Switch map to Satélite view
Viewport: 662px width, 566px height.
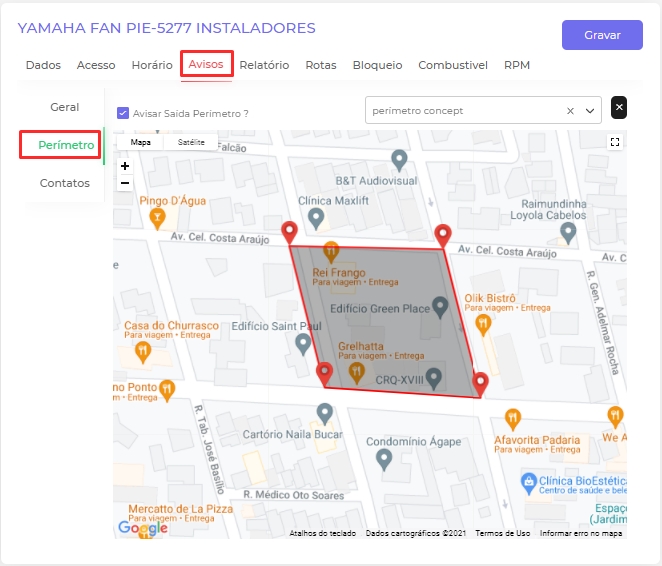[191, 142]
